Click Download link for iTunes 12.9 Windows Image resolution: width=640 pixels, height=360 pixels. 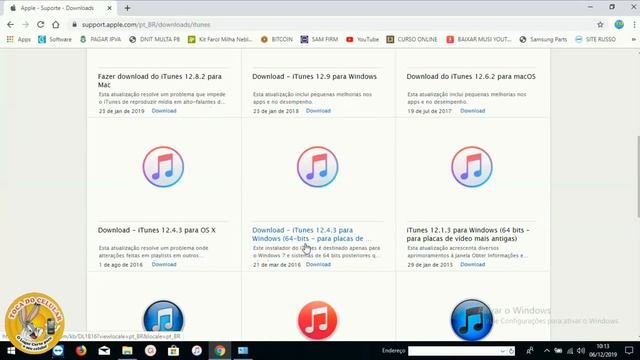coord(318,111)
